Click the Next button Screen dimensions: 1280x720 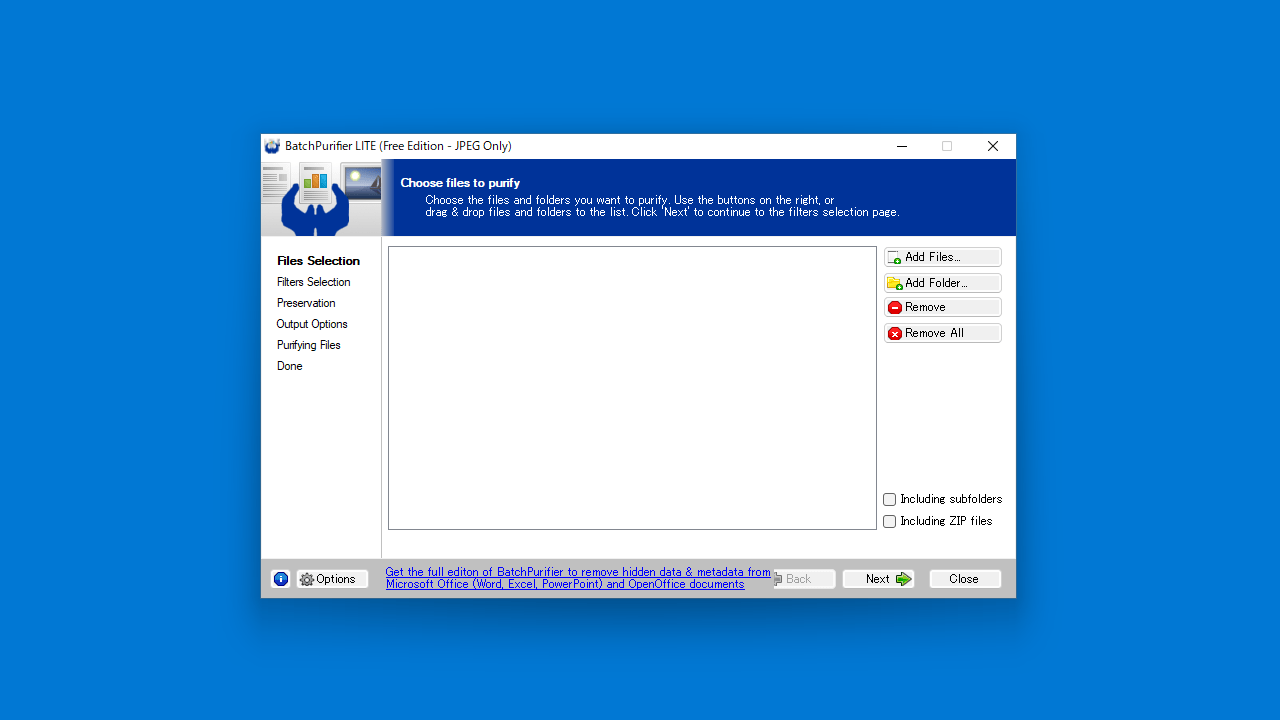pyautogui.click(x=878, y=579)
